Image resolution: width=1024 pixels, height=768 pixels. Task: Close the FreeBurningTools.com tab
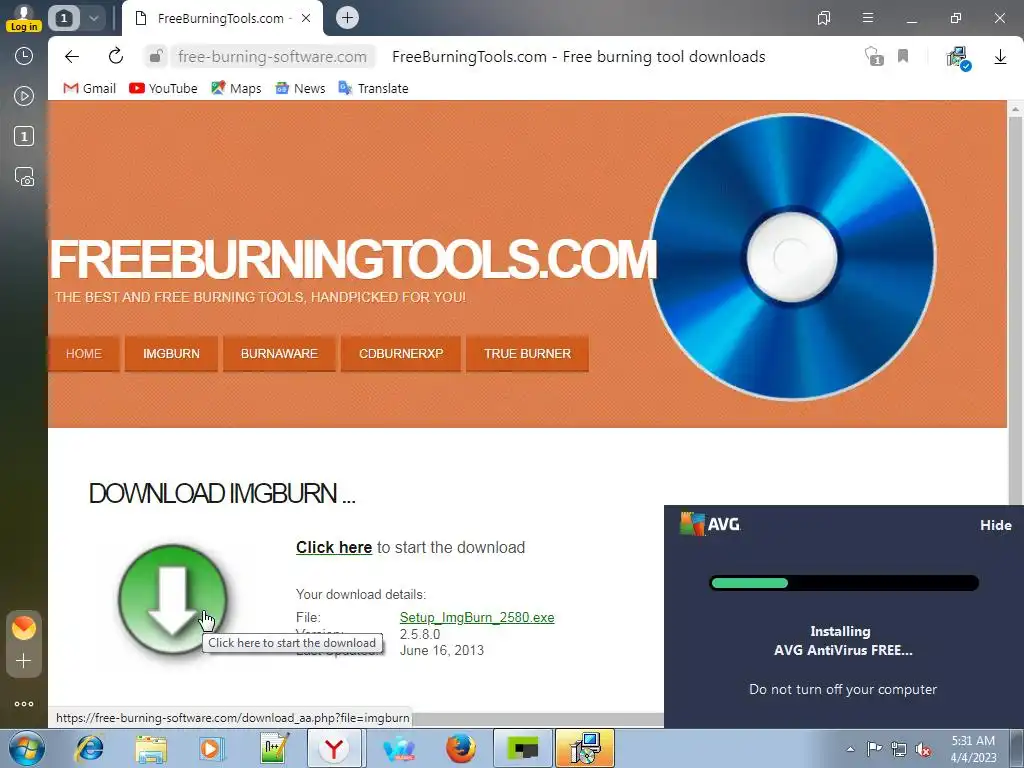click(306, 18)
